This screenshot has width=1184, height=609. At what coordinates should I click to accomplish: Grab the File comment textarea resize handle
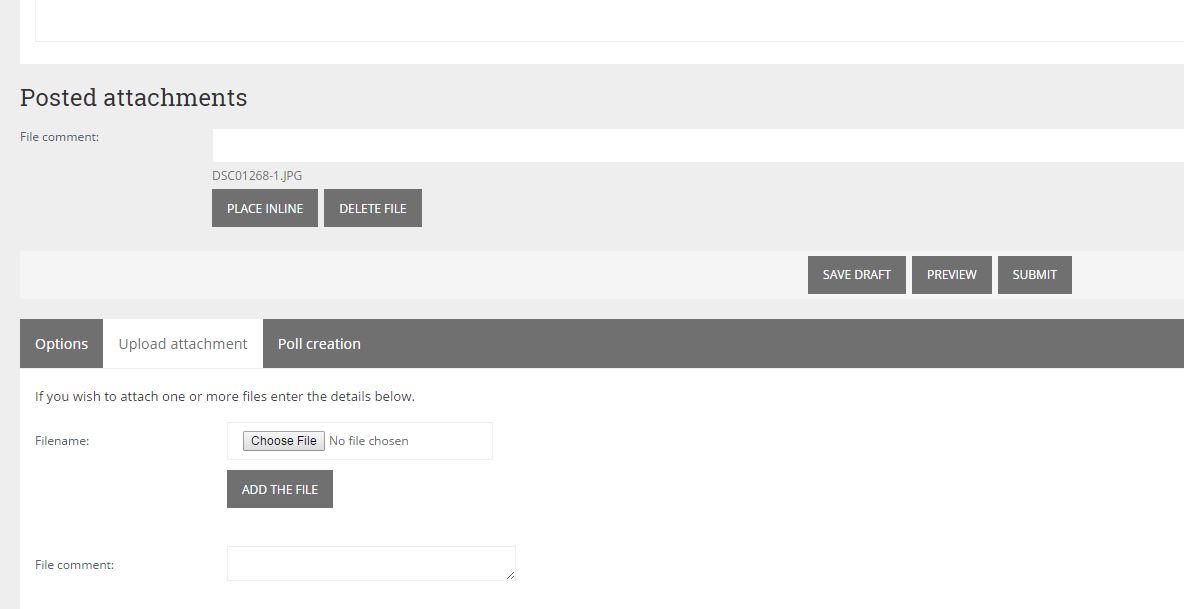tap(511, 575)
